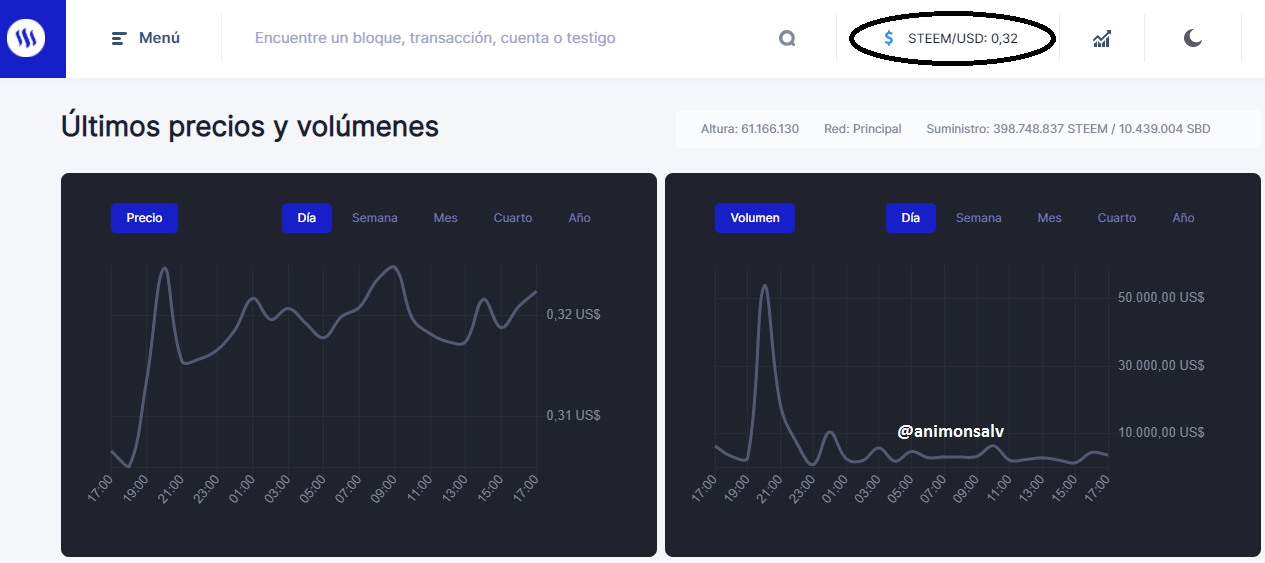
Task: Click the Red: Principal text
Action: point(863,129)
